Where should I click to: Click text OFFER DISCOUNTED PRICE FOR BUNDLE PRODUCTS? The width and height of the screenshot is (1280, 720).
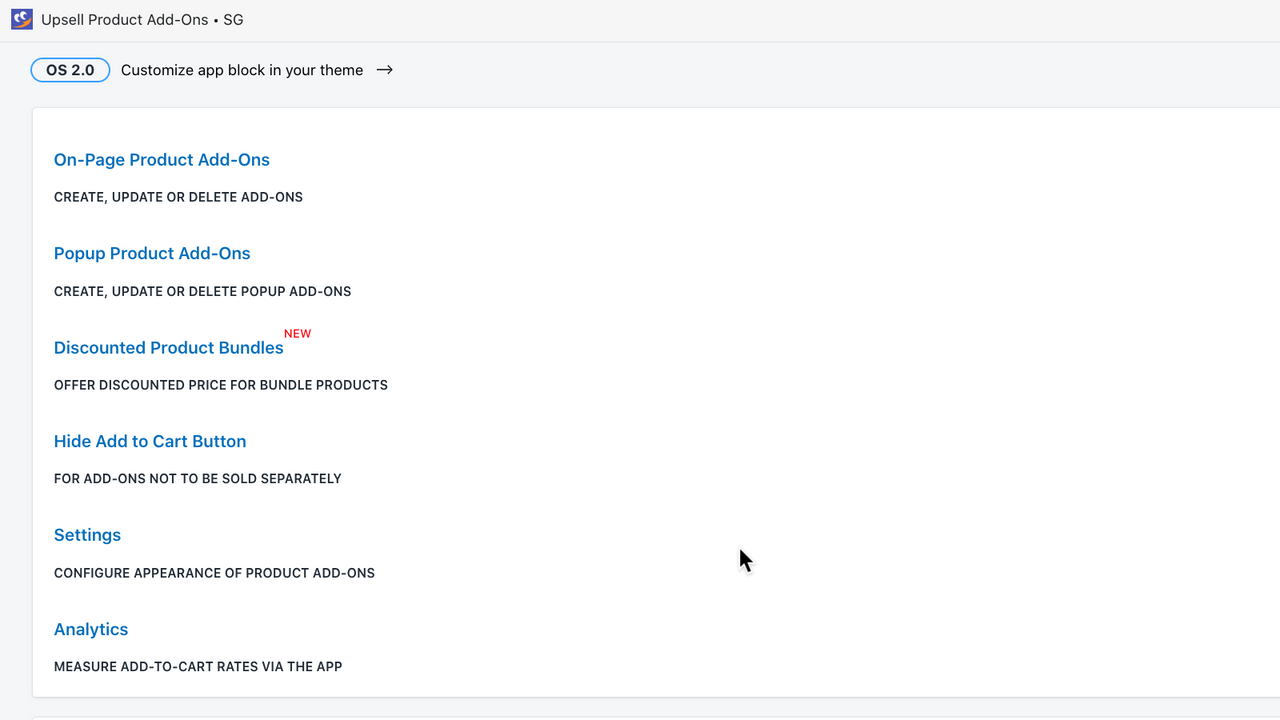point(221,384)
